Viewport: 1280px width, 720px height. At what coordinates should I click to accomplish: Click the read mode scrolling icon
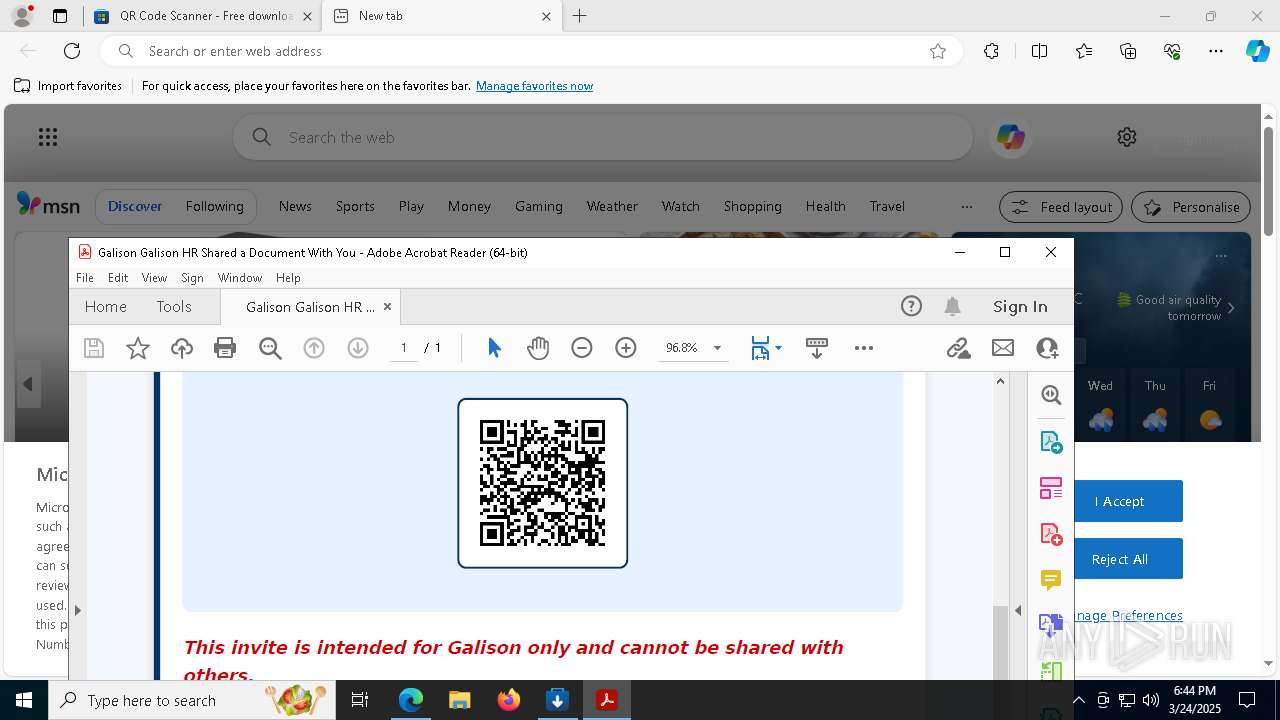tap(816, 348)
